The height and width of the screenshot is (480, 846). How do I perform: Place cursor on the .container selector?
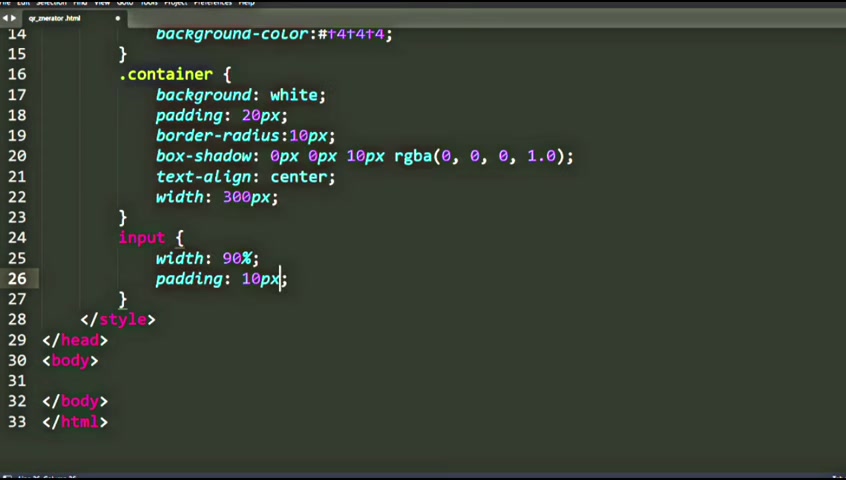166,74
